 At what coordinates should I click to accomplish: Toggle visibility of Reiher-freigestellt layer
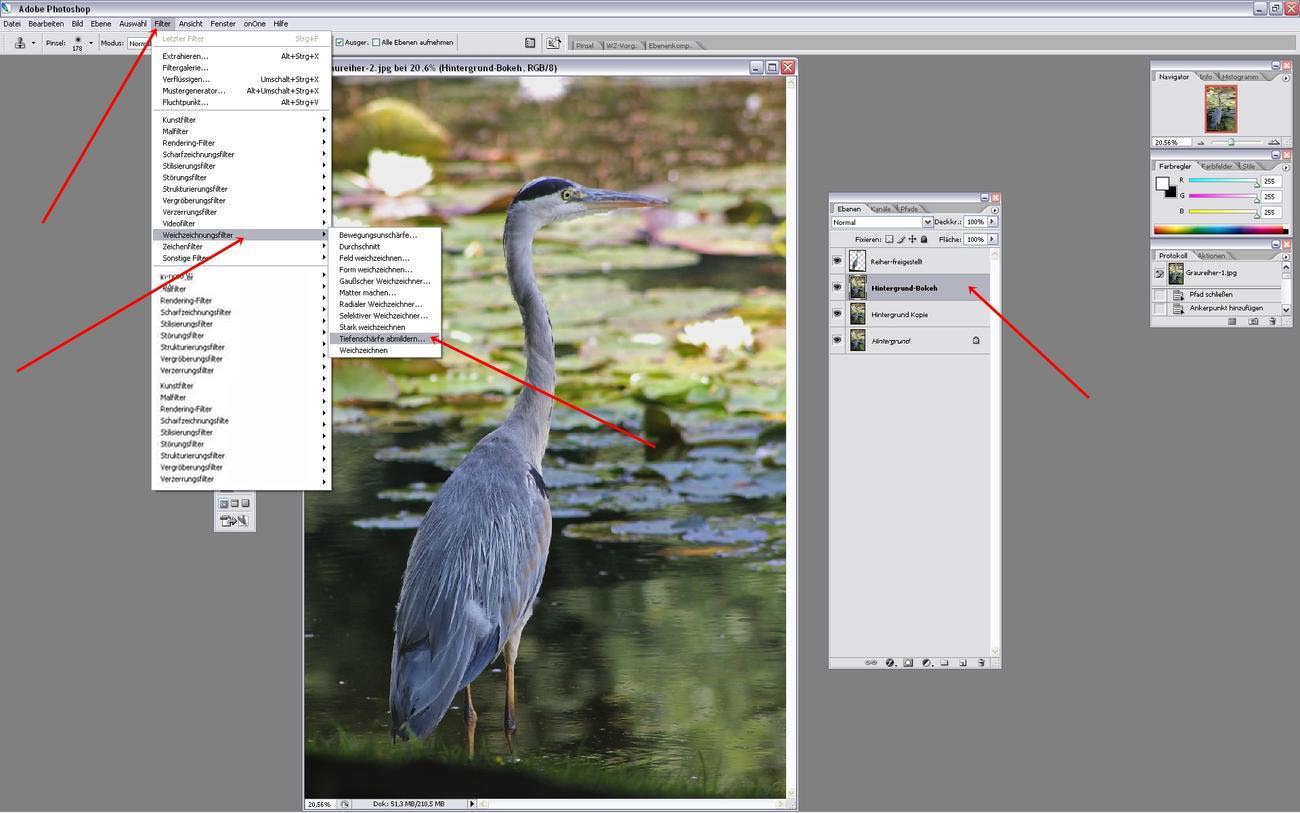[837, 261]
